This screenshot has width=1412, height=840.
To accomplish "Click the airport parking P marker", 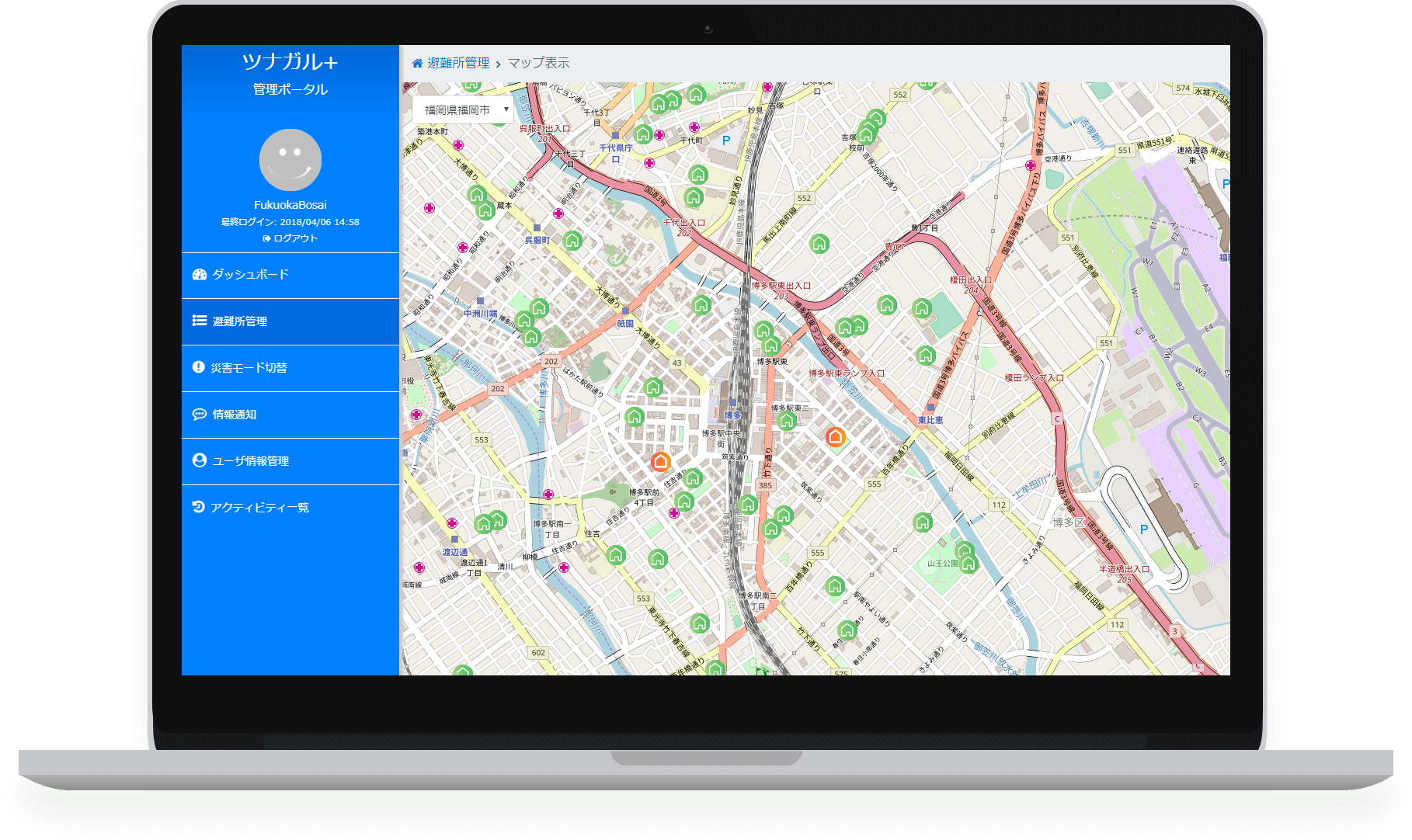I will pyautogui.click(x=1143, y=529).
